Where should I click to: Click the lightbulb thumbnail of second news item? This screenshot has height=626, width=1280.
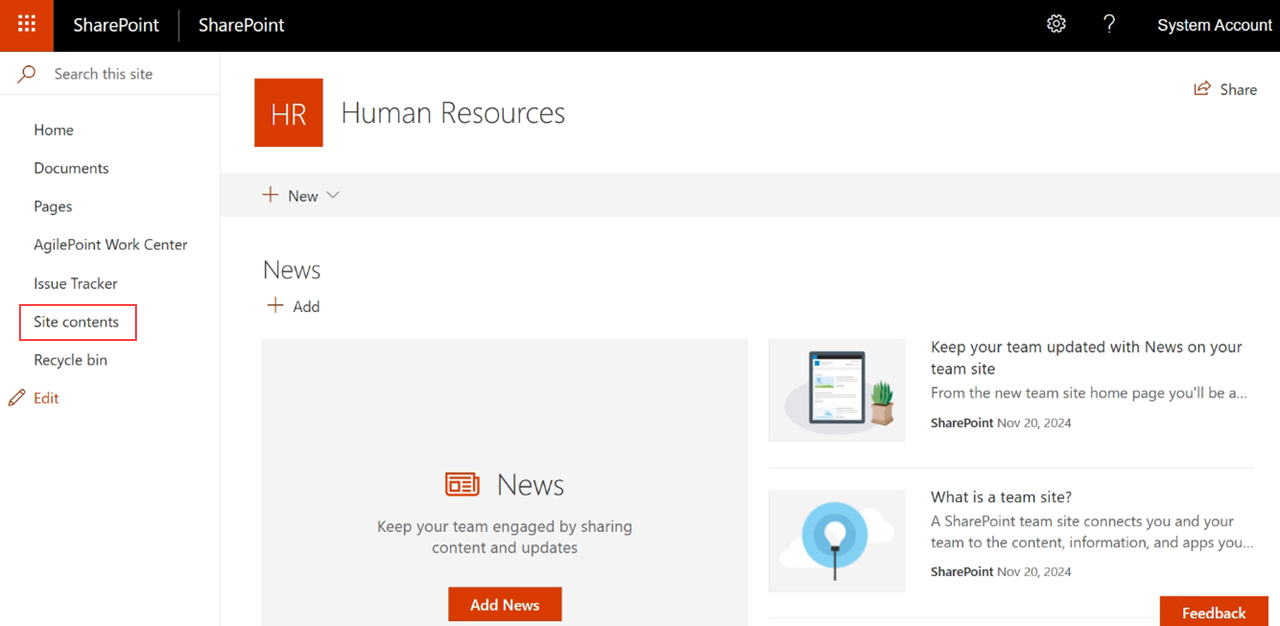837,541
